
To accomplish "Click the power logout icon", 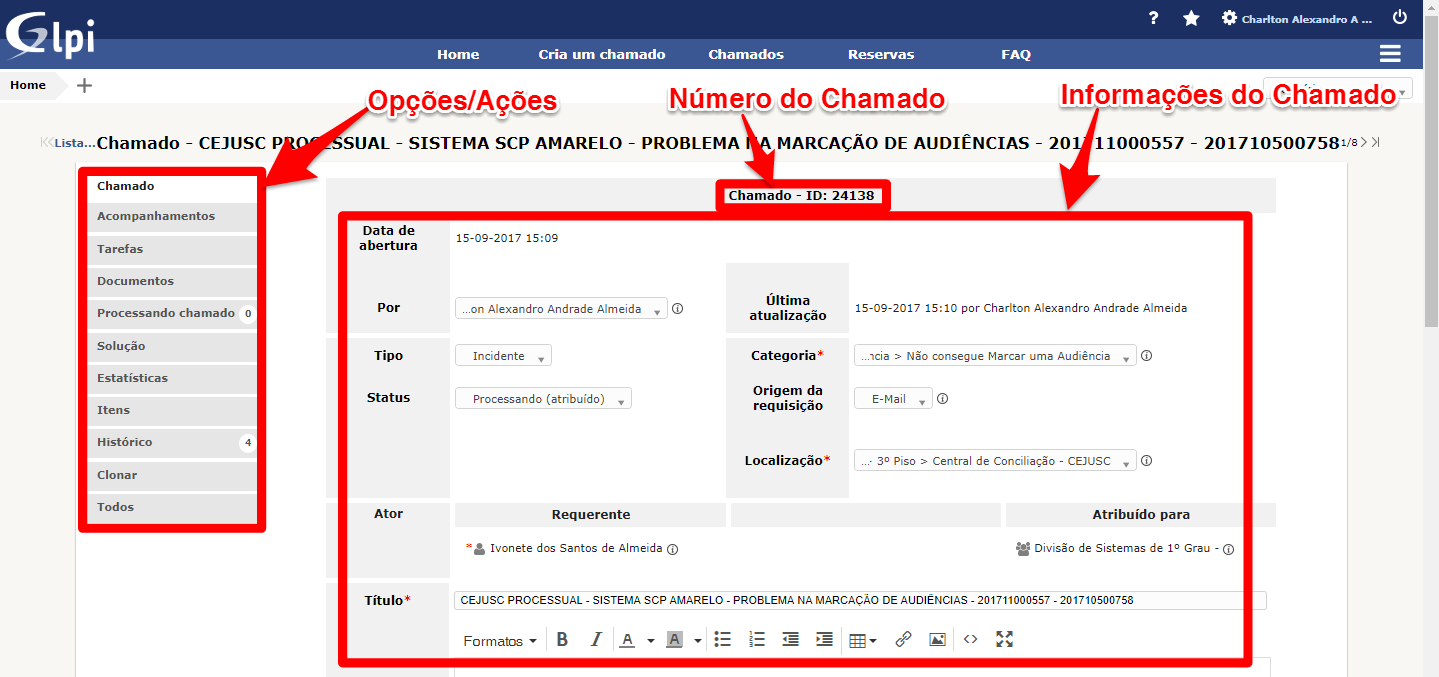I will coord(1400,18).
